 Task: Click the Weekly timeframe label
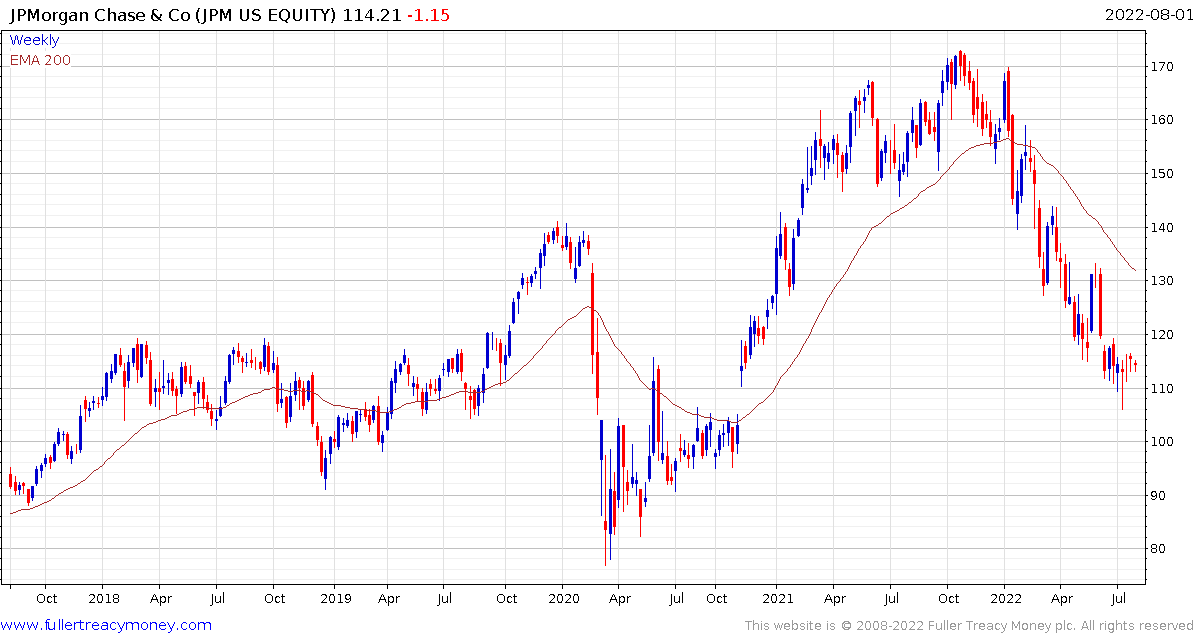tap(34, 40)
